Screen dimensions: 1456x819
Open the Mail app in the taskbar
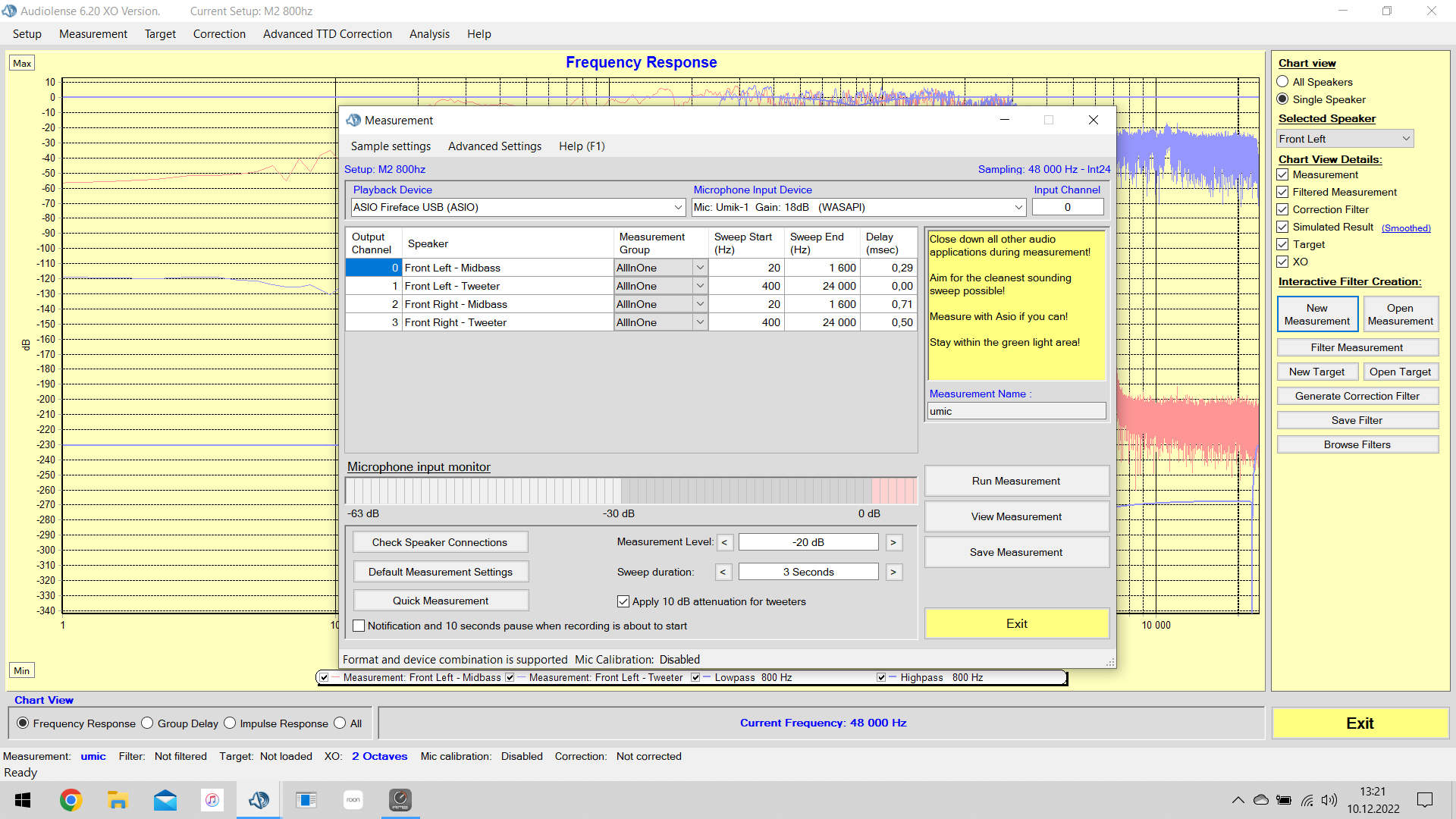tap(165, 800)
